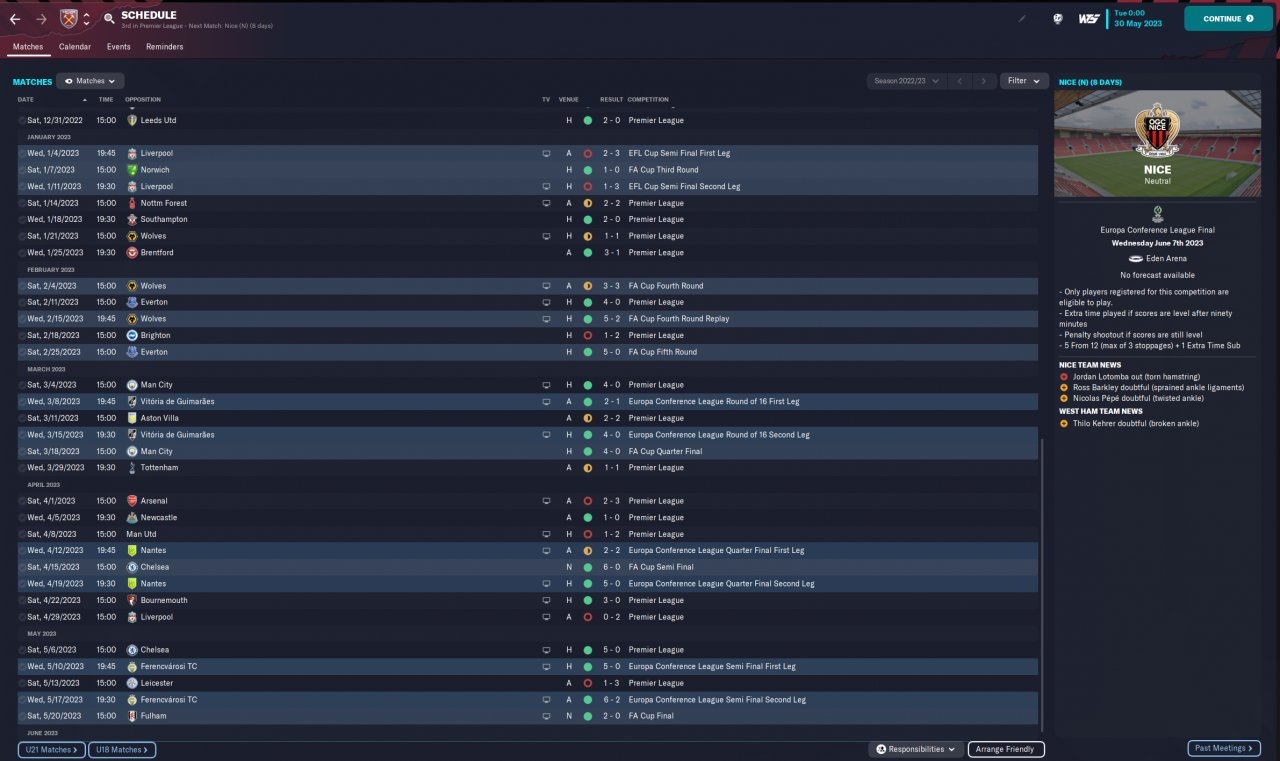Click the Brighton badge on 2/18/2023 row
The image size is (1280, 761).
point(132,335)
